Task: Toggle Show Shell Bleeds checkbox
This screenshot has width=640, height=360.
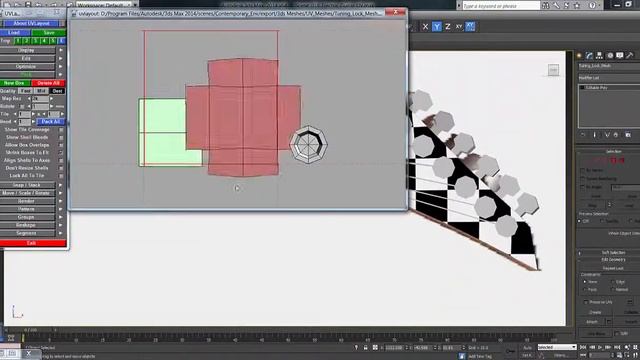Action: 61,138
